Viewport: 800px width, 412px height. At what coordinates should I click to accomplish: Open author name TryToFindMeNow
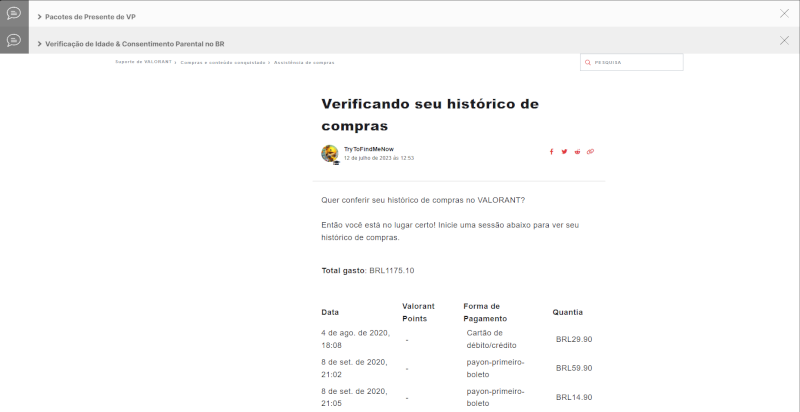[369, 149]
